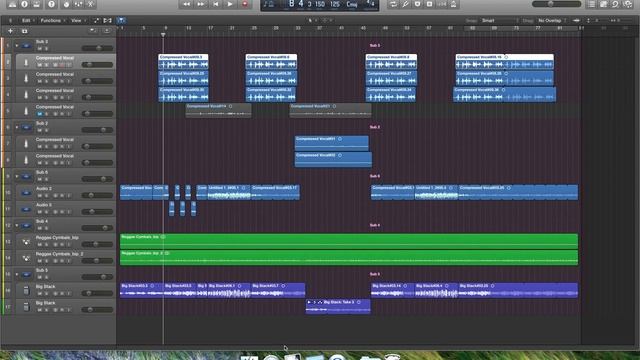640x360 pixels.
Task: Mute the Sub 4 track
Action: tap(40, 228)
